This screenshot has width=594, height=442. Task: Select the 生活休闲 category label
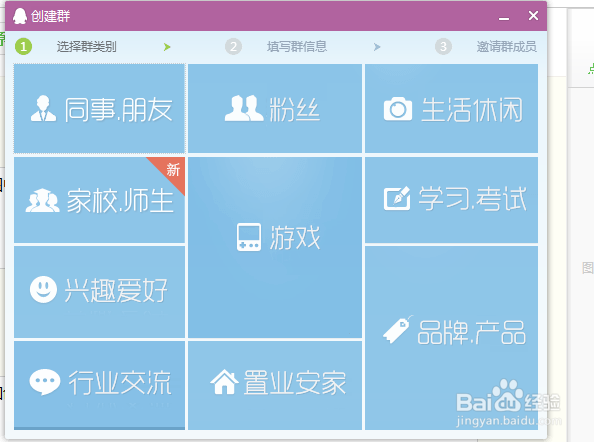click(x=472, y=110)
